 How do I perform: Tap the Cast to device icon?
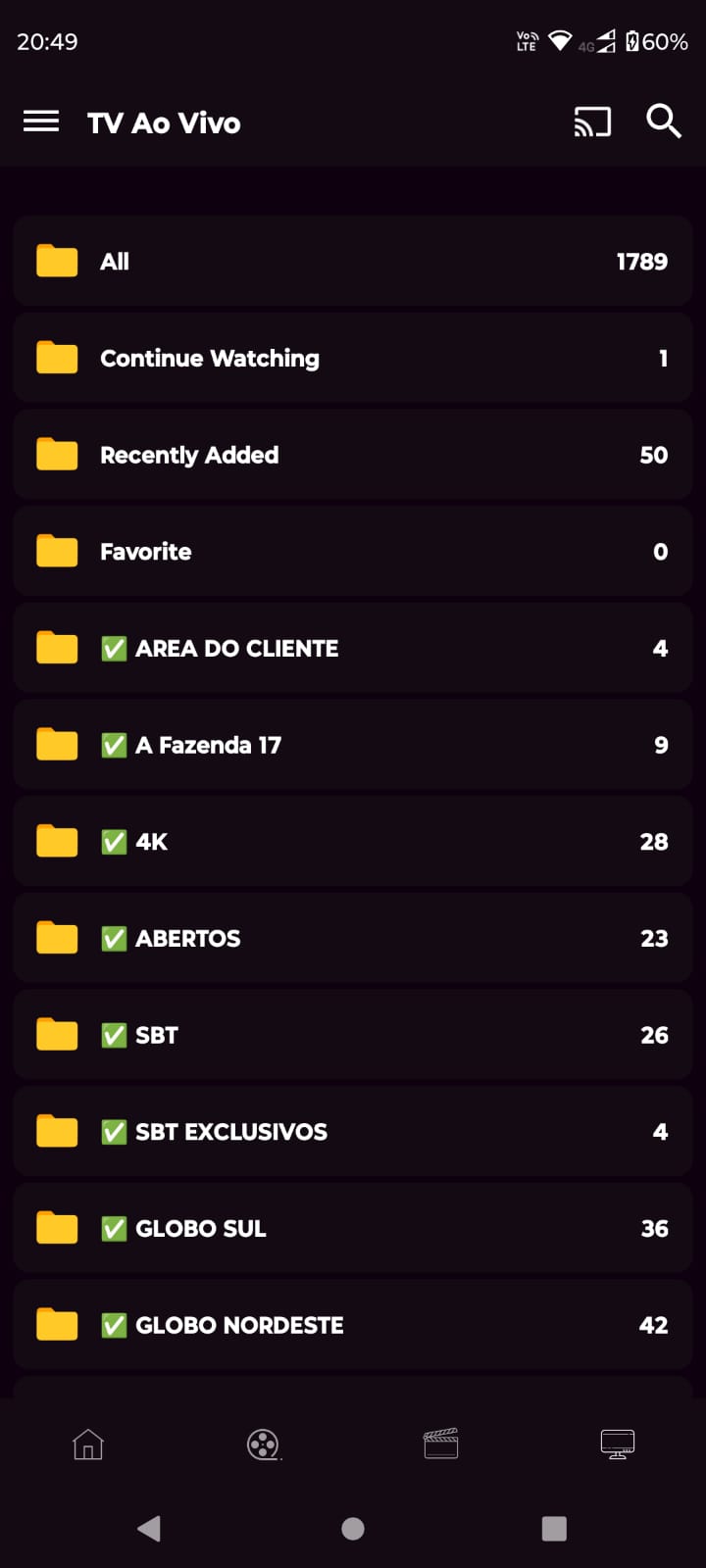592,122
